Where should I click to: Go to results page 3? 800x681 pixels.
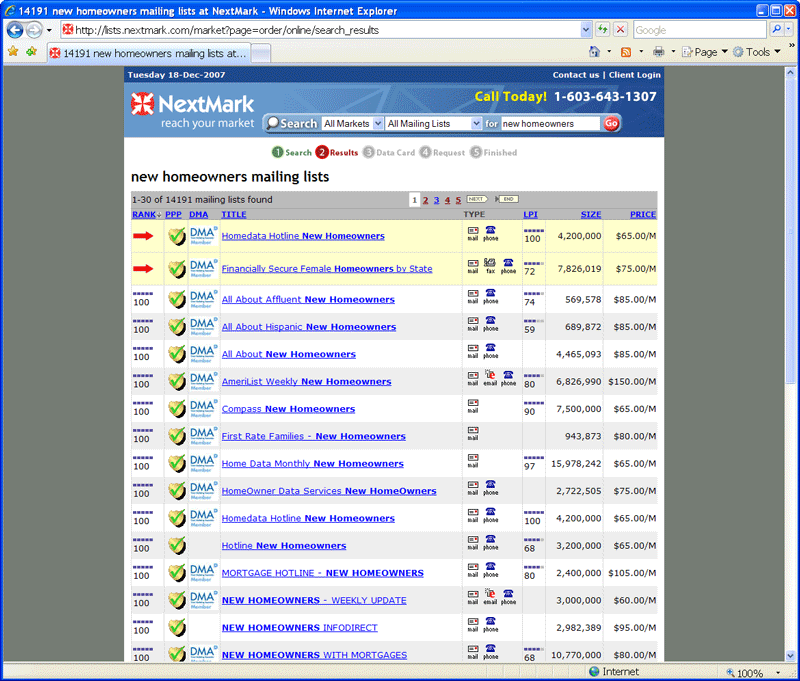point(436,200)
